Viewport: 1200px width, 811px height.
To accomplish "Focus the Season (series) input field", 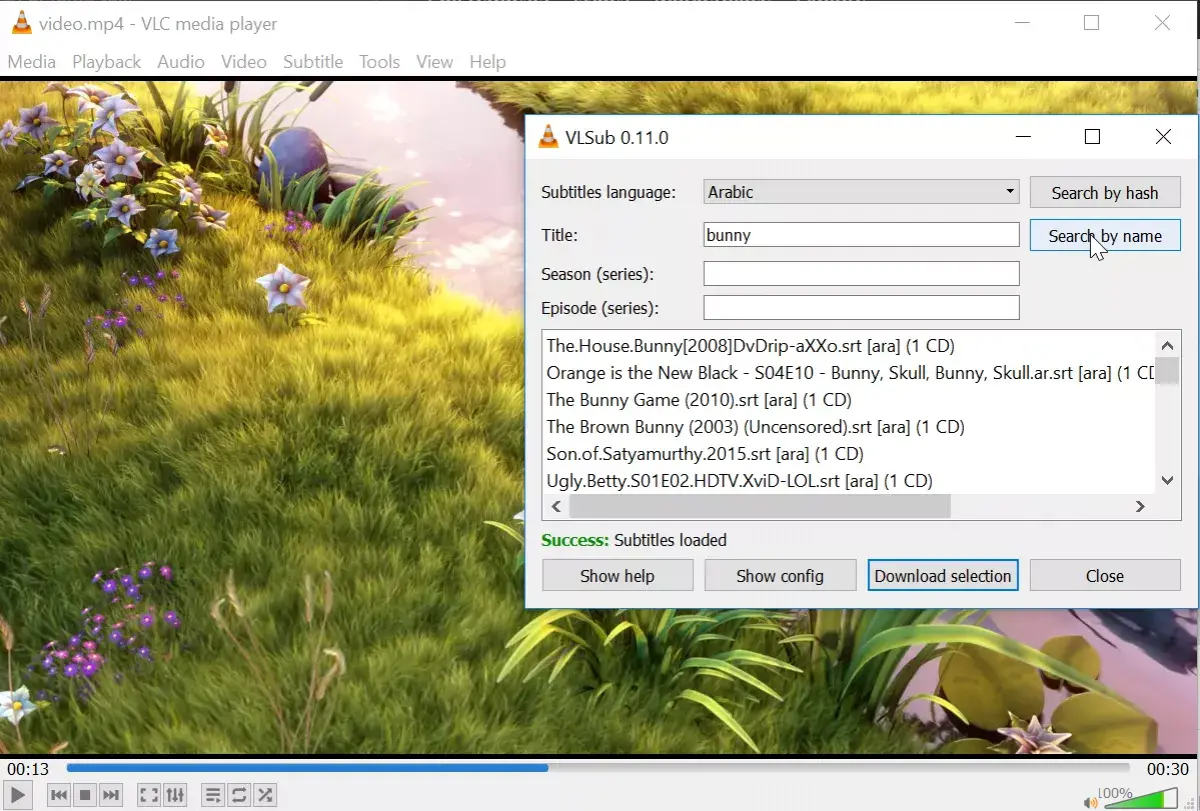I will (861, 273).
